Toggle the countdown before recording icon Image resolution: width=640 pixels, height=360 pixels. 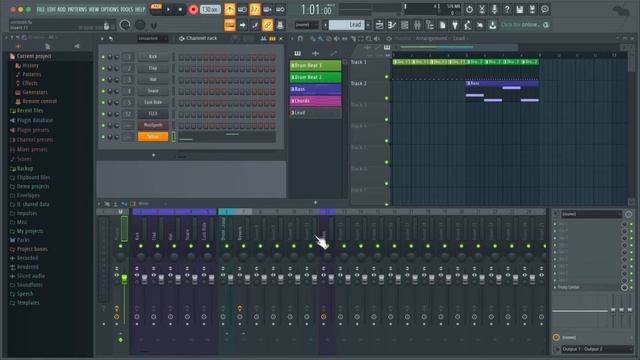coord(255,9)
